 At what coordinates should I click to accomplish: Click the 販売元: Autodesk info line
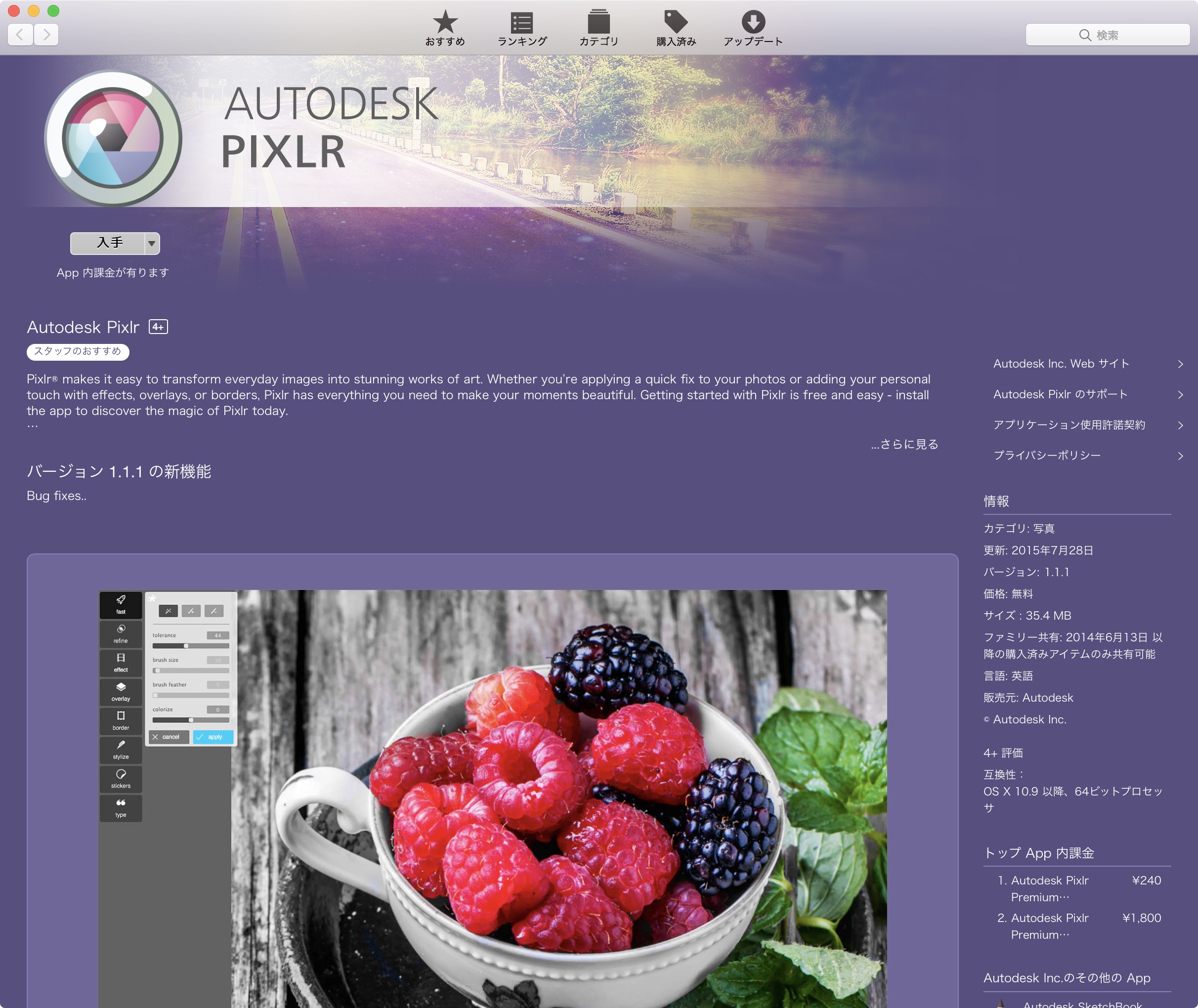[1028, 698]
